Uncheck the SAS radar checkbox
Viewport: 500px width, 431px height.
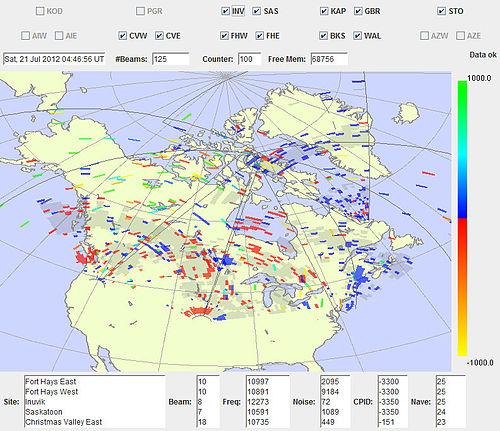pos(256,11)
